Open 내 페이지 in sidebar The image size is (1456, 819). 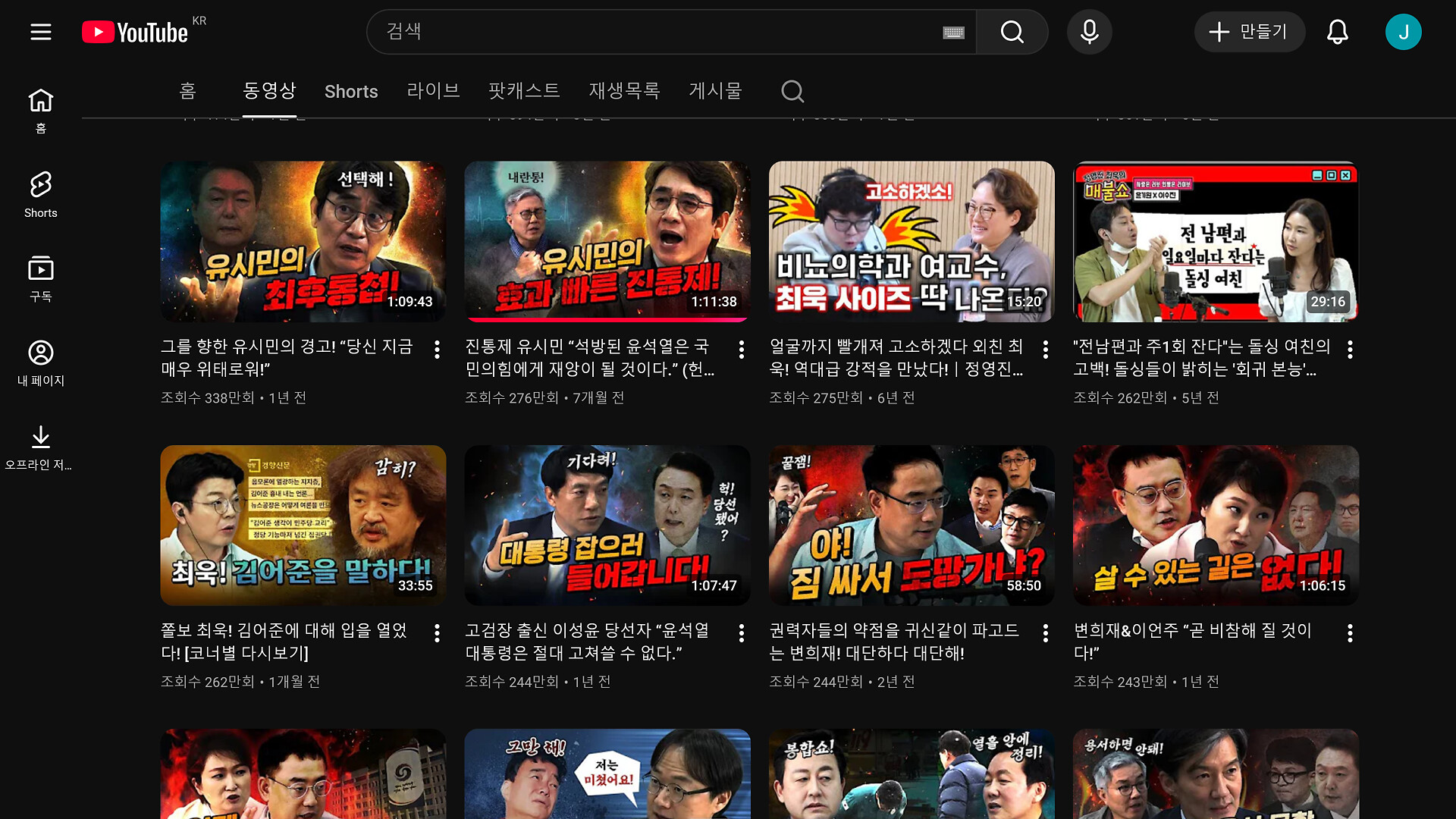tap(41, 362)
